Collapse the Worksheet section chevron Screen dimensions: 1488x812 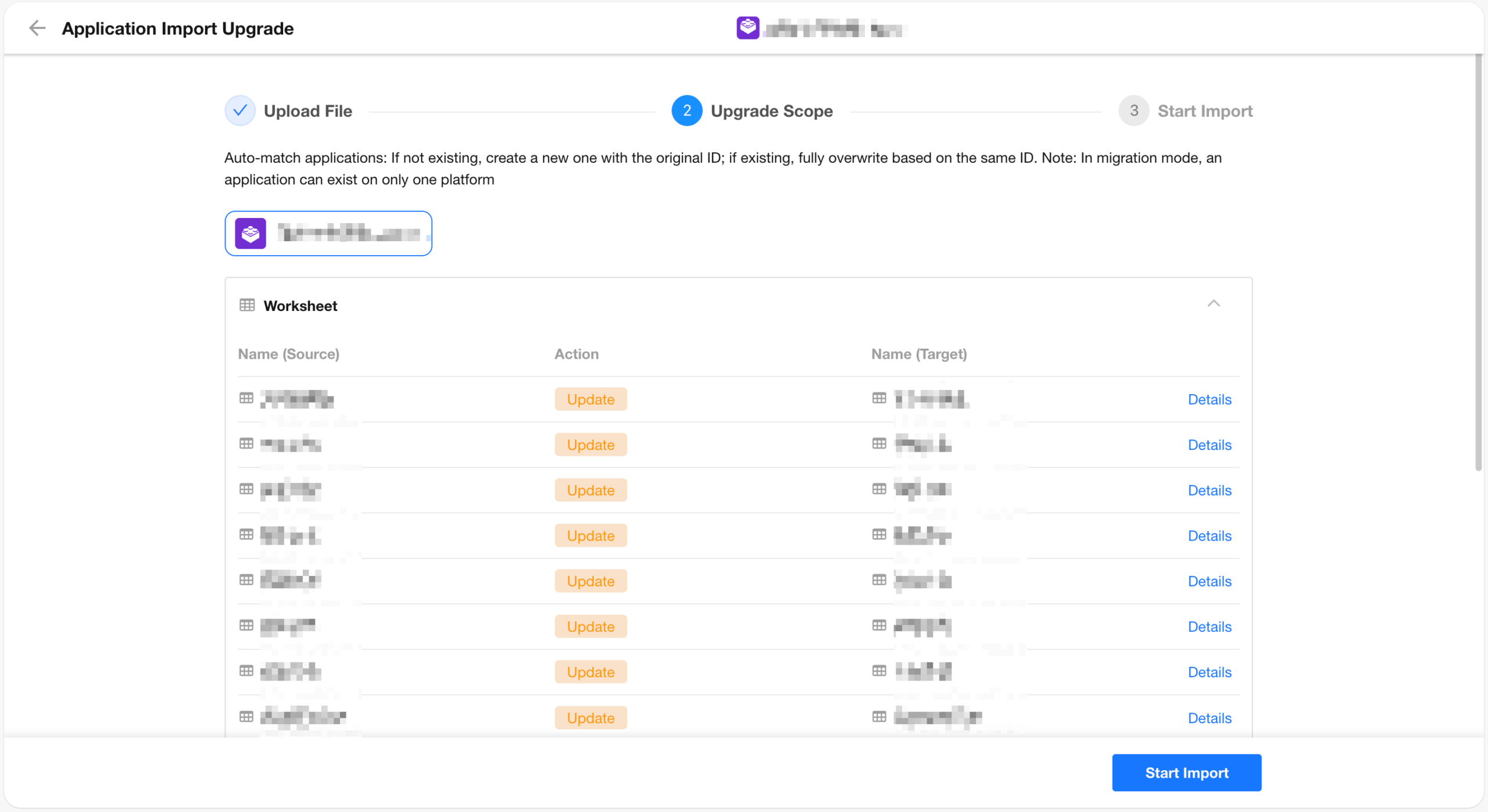tap(1213, 303)
